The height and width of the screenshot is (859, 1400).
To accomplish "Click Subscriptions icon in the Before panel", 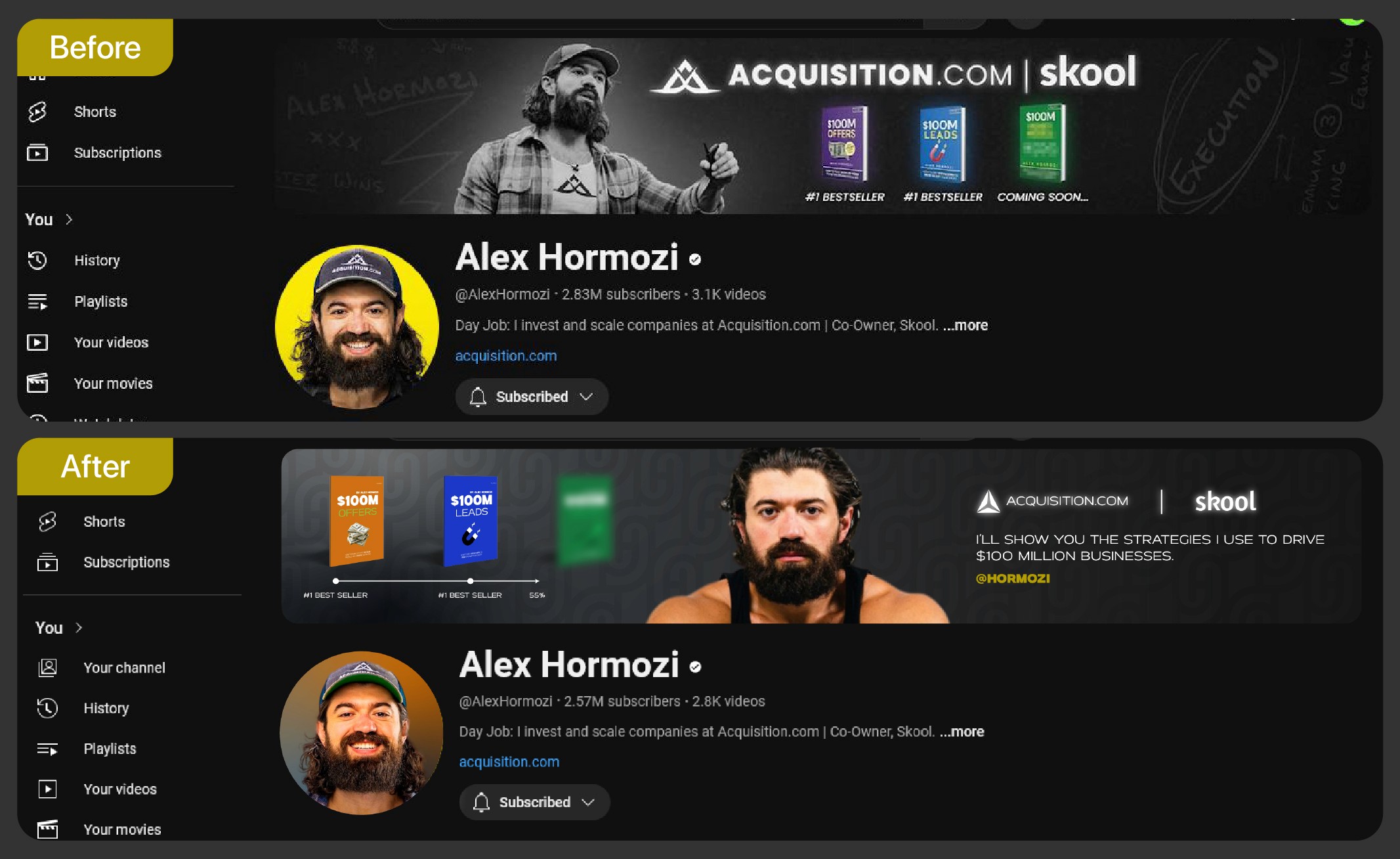I will click(x=37, y=152).
